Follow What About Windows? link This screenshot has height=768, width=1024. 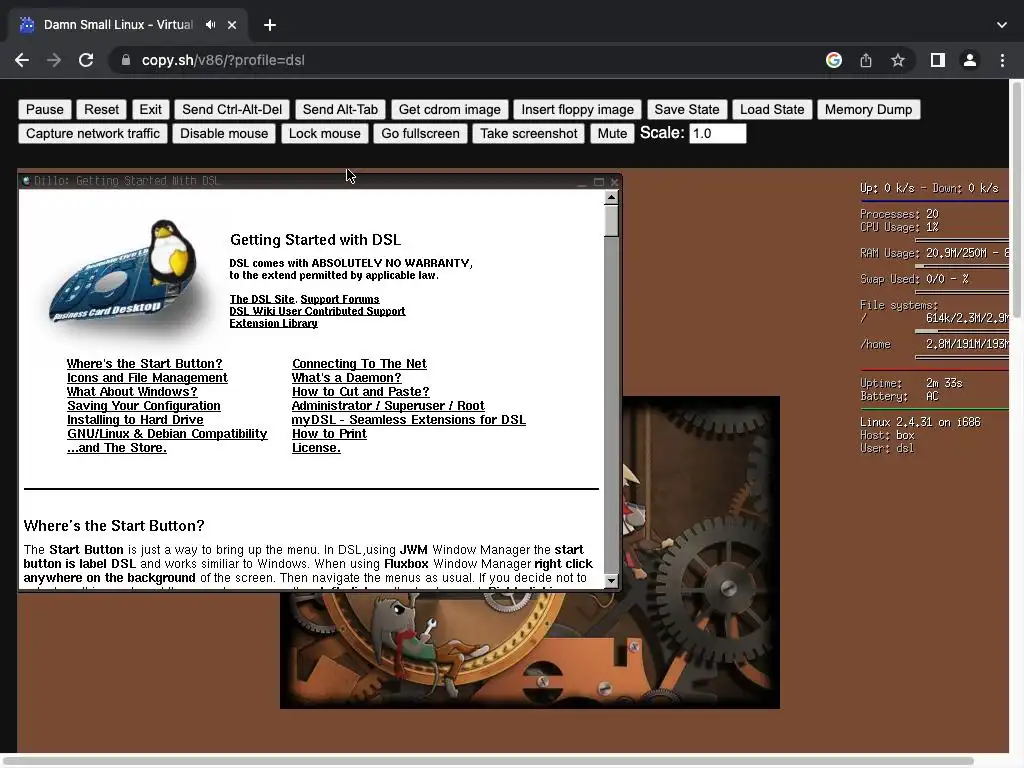pyautogui.click(x=132, y=392)
